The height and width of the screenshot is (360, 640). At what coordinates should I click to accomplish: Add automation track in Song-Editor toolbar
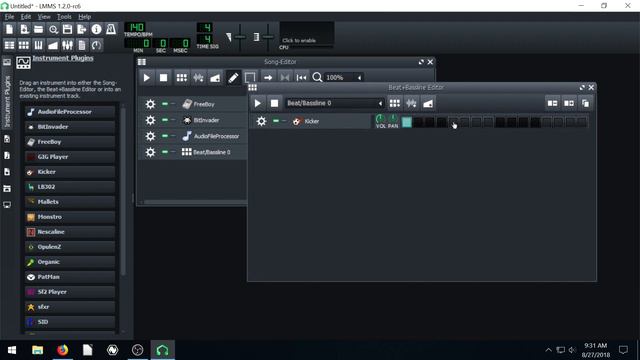[215, 78]
